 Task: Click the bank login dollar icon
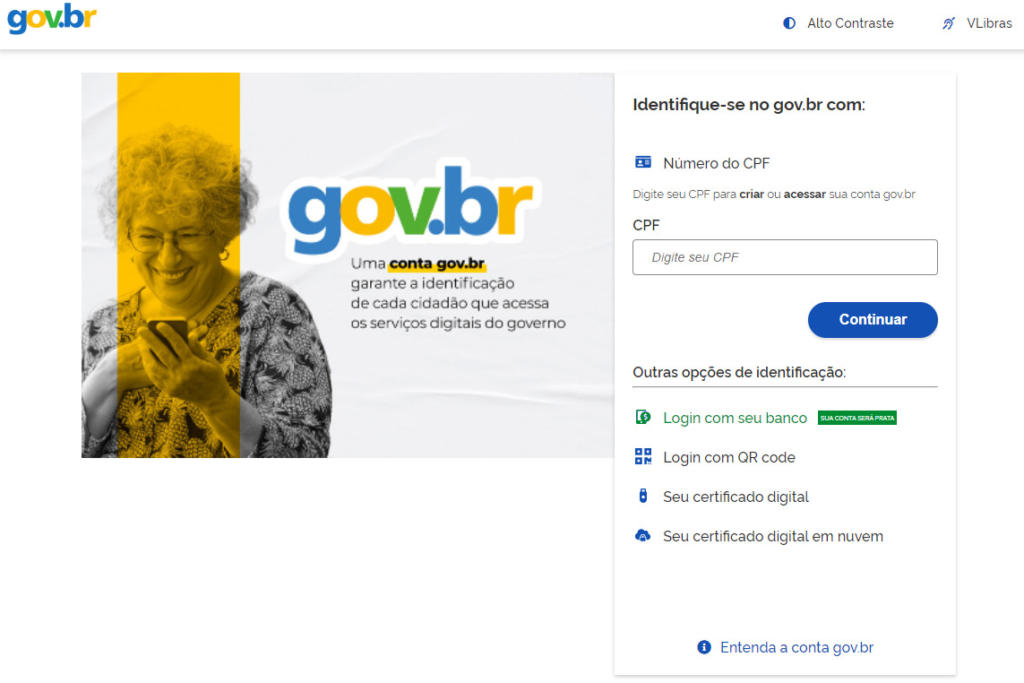643,417
